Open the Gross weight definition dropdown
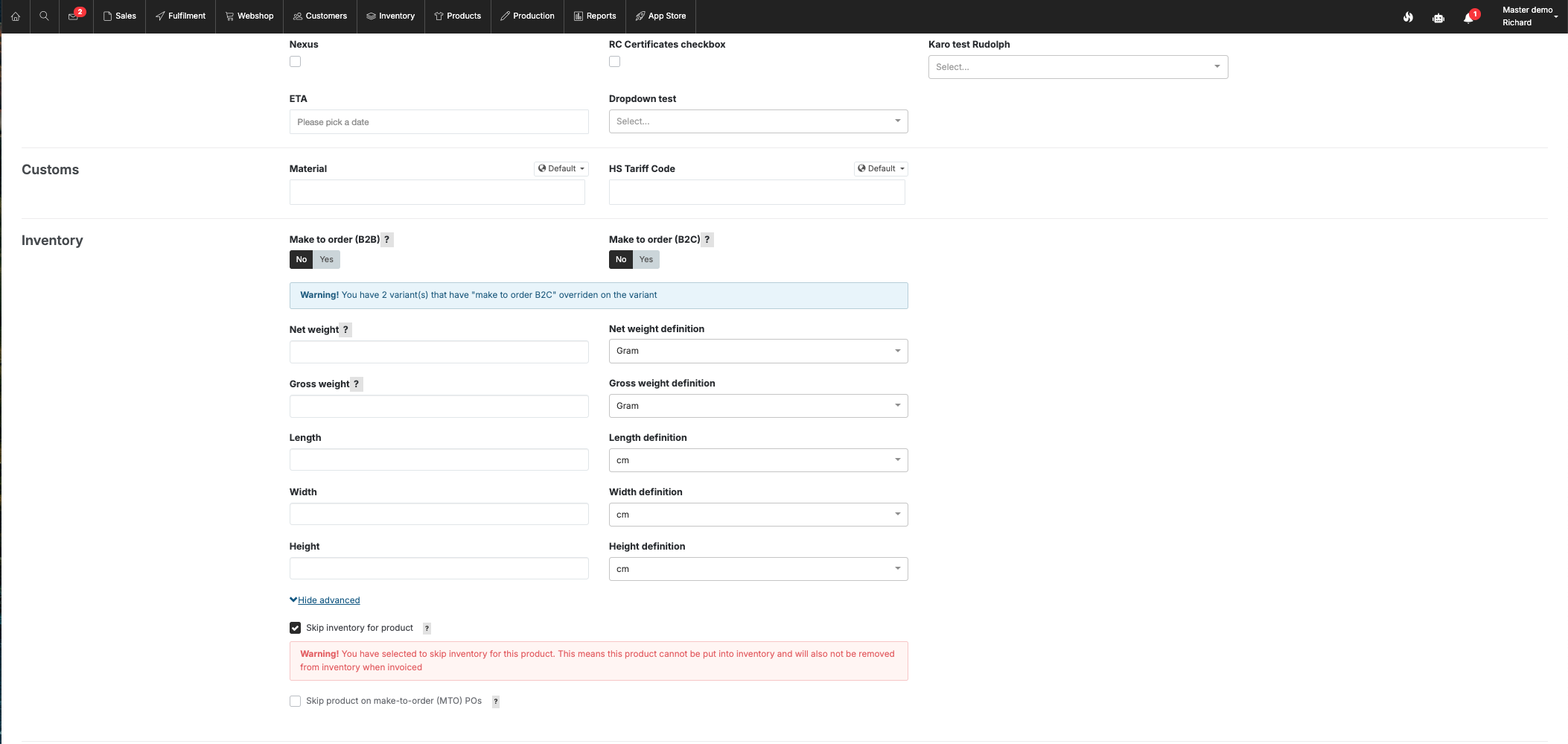The width and height of the screenshot is (1568, 744). [x=759, y=406]
